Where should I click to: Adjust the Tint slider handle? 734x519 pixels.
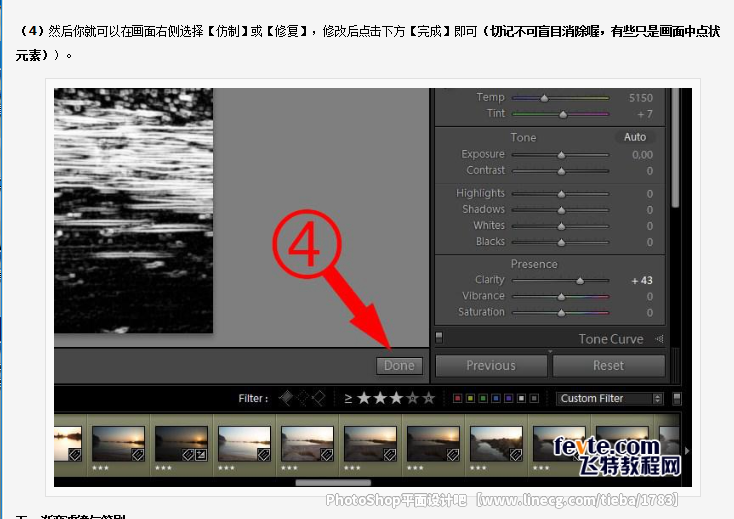click(563, 114)
